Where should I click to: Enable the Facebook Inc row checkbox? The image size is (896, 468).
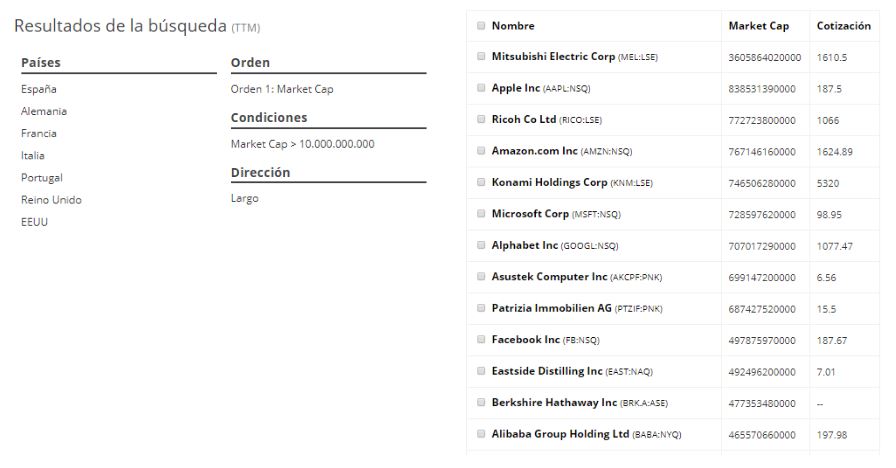pos(481,339)
